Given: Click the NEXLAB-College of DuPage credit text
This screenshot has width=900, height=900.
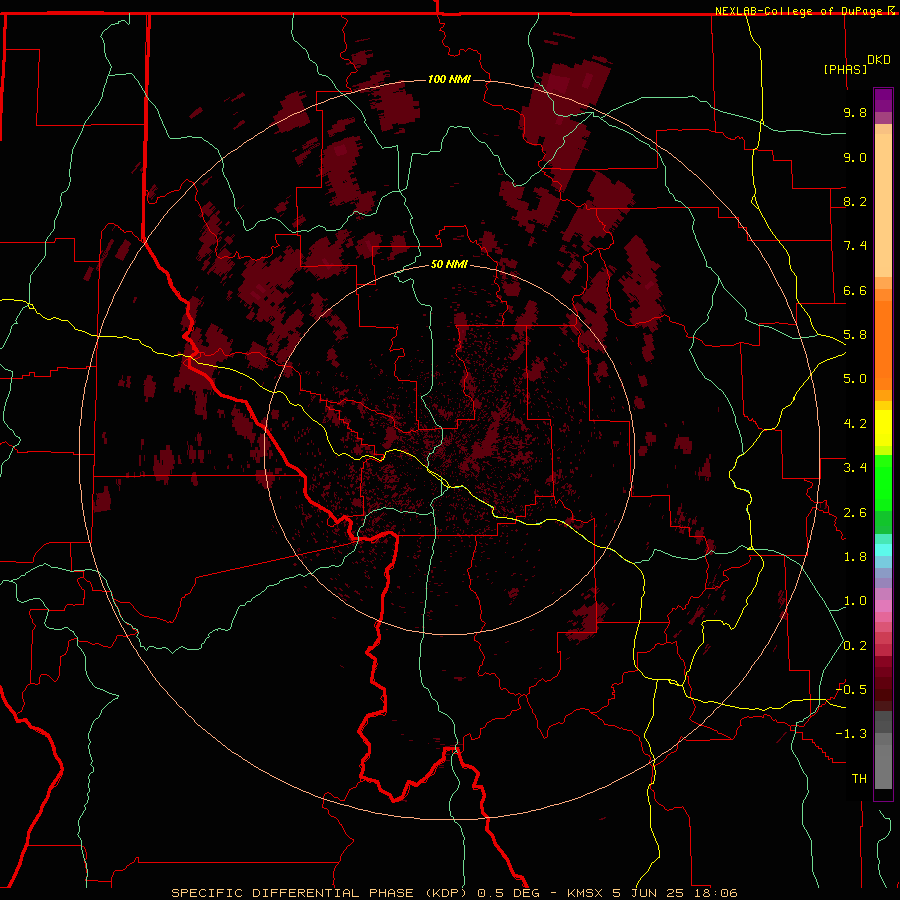Looking at the screenshot, I should (x=799, y=11).
